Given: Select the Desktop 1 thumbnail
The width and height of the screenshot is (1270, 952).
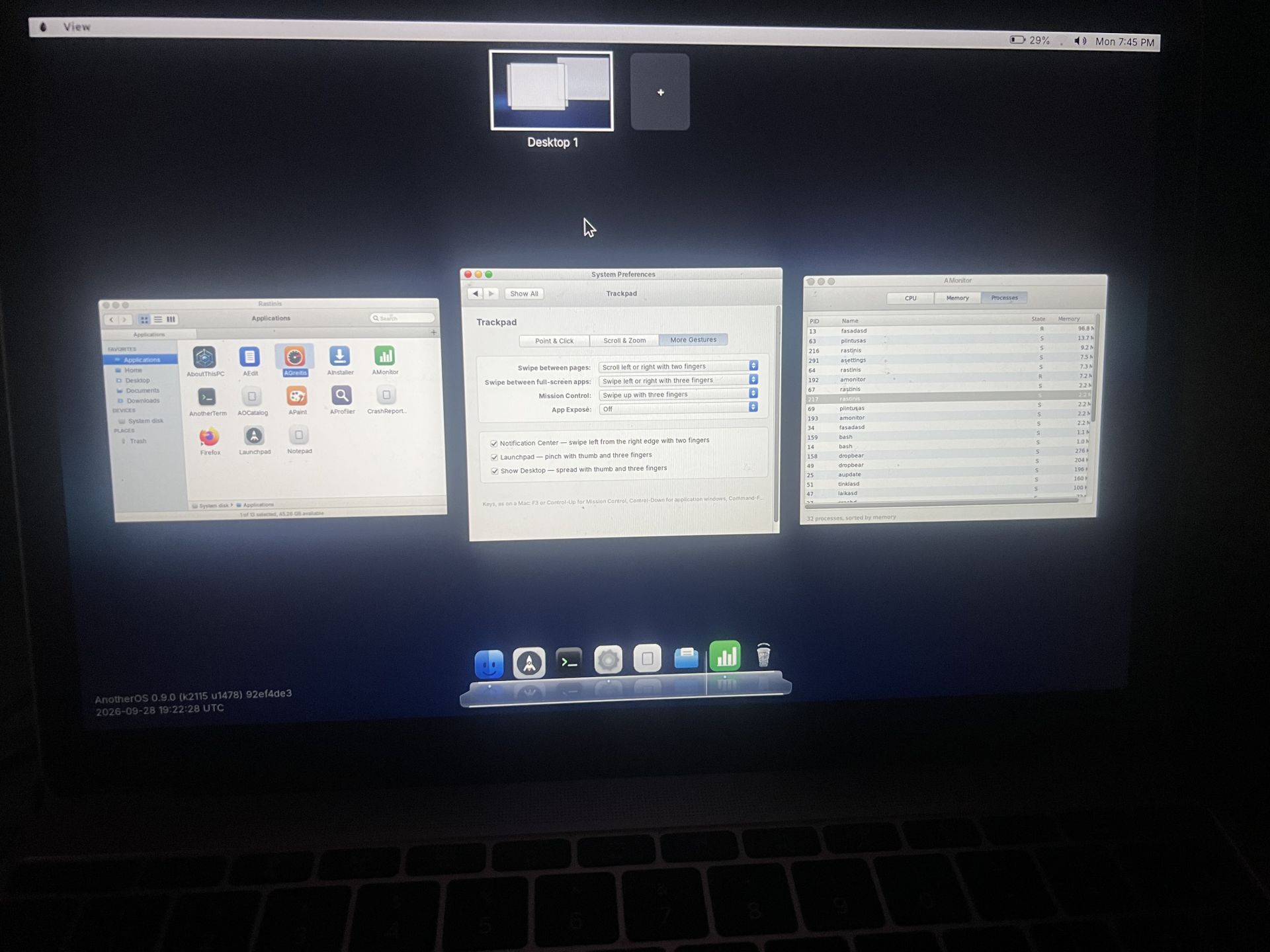Looking at the screenshot, I should (551, 91).
